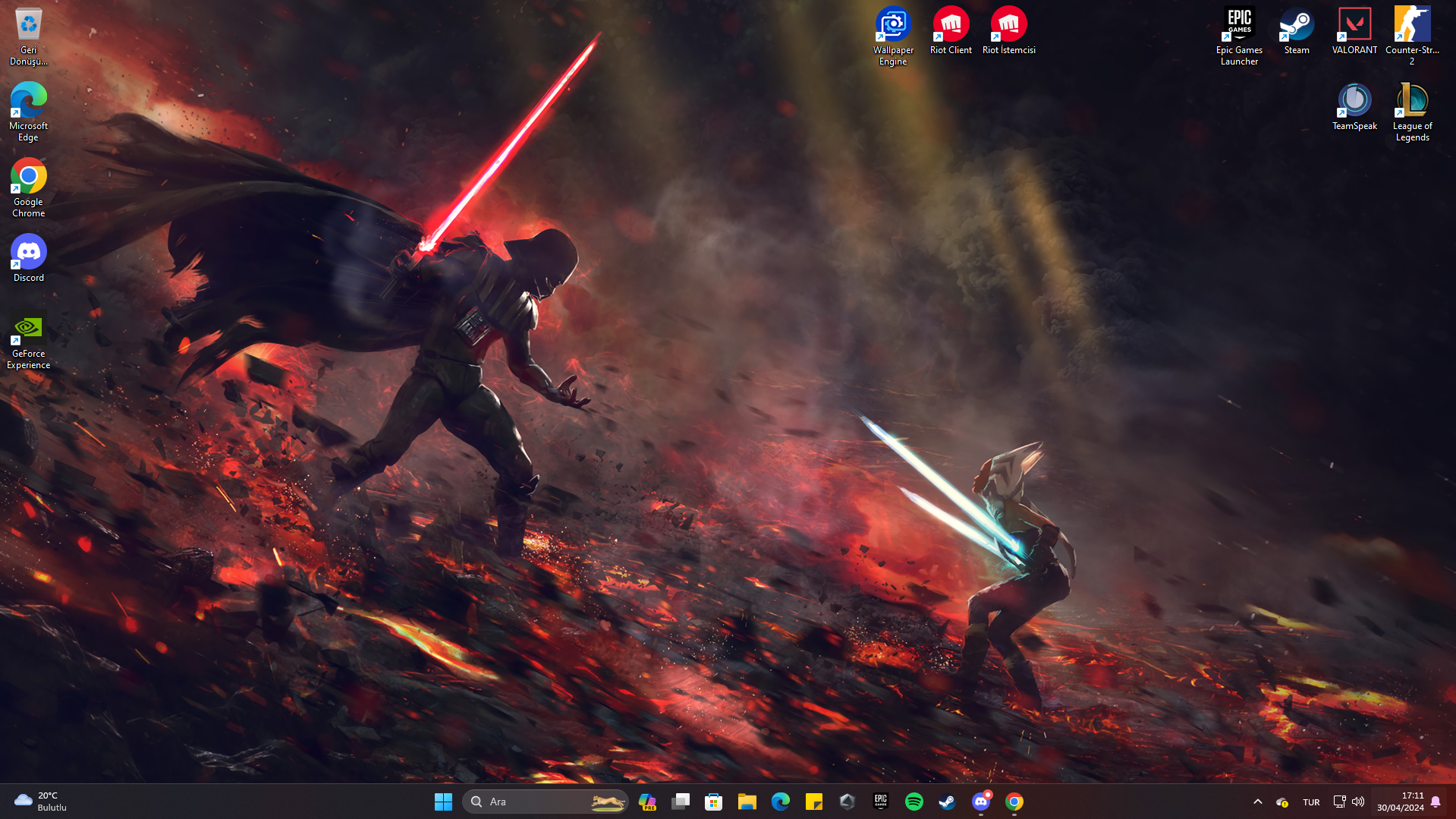Select the Counter-Strike 2 desktop shortcut

click(x=1412, y=36)
